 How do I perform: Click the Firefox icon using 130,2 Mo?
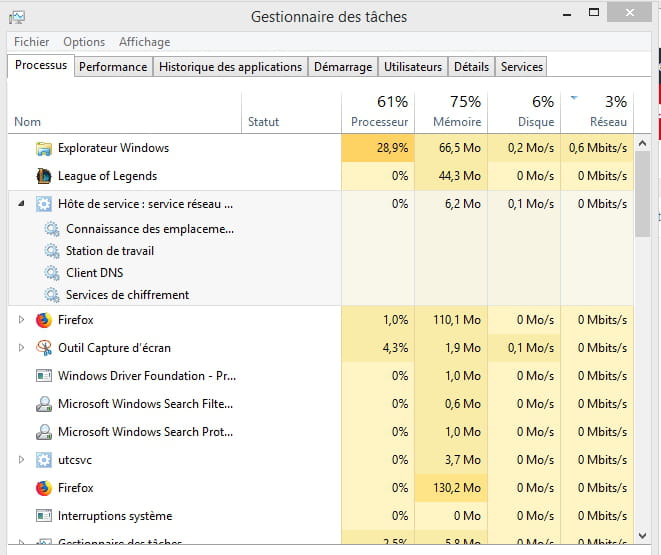click(44, 488)
